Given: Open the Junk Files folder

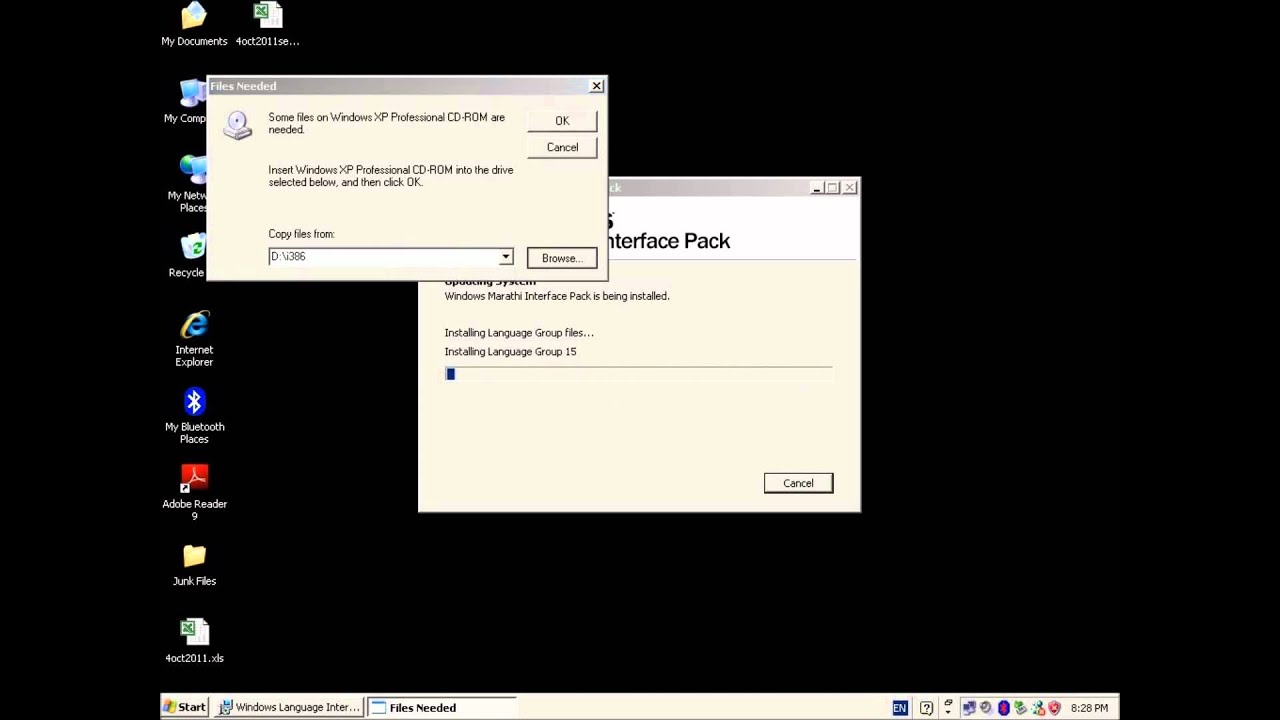Looking at the screenshot, I should click(x=194, y=565).
